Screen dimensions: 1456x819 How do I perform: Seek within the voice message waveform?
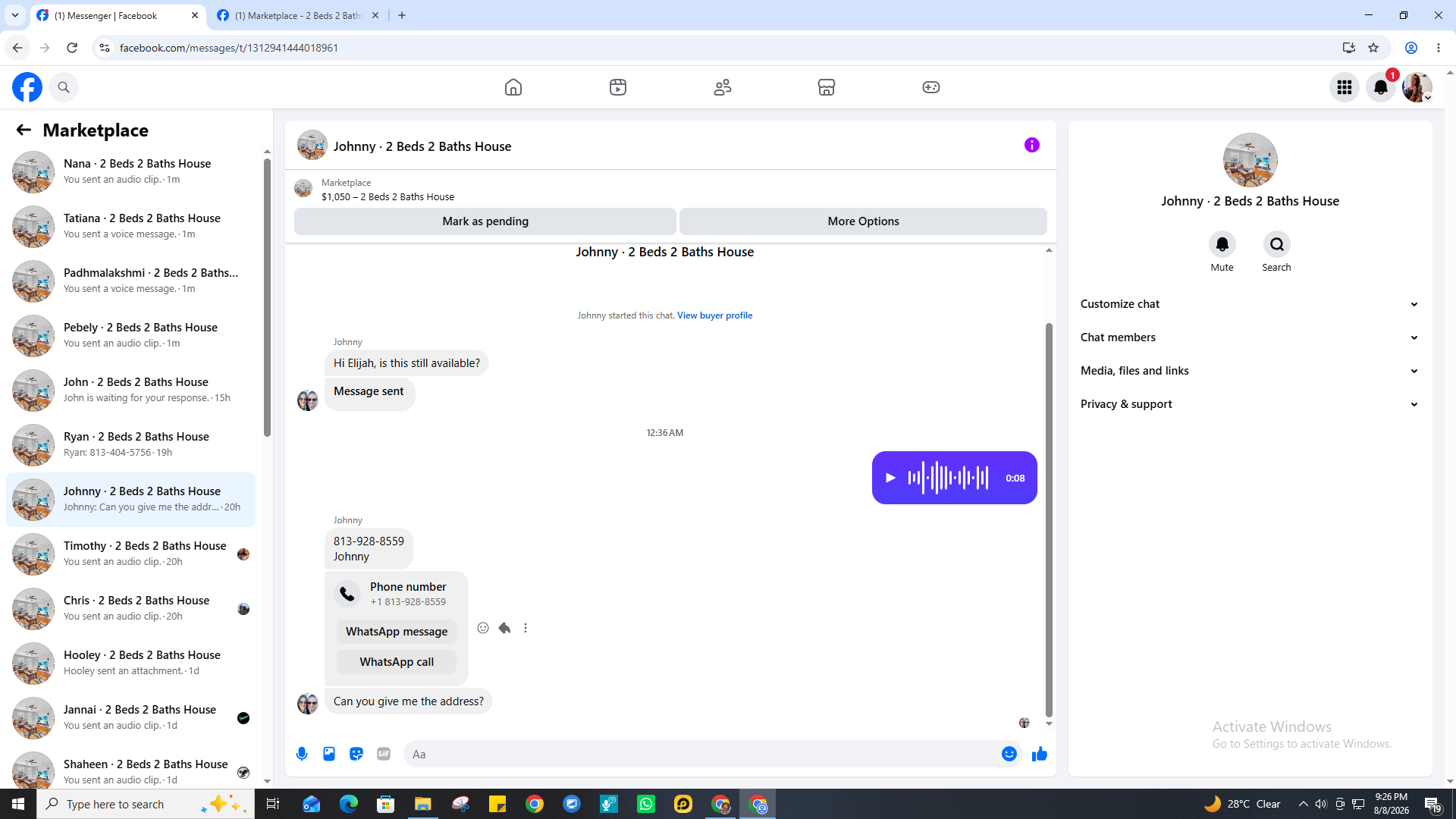(x=948, y=478)
